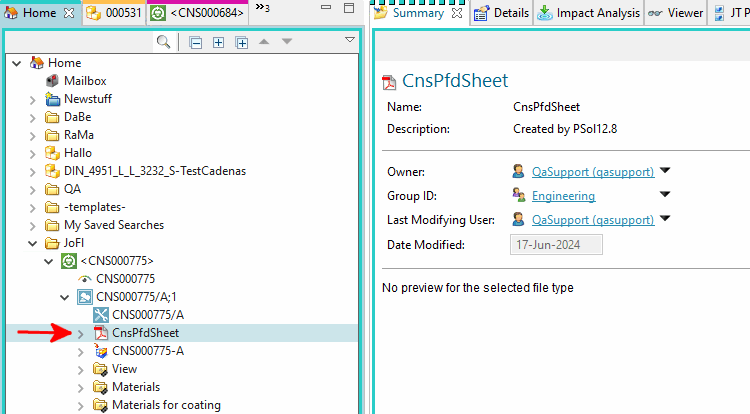Close the Home tab with its X
Screen dimensions: 750x414
(x=69, y=13)
